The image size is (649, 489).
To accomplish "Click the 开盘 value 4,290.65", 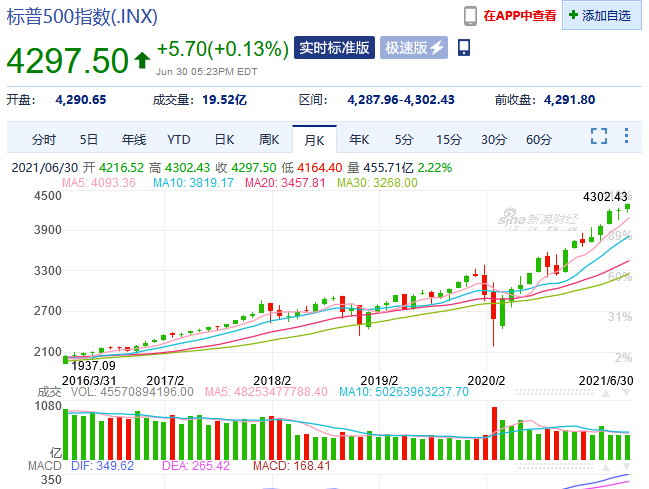I will point(81,100).
